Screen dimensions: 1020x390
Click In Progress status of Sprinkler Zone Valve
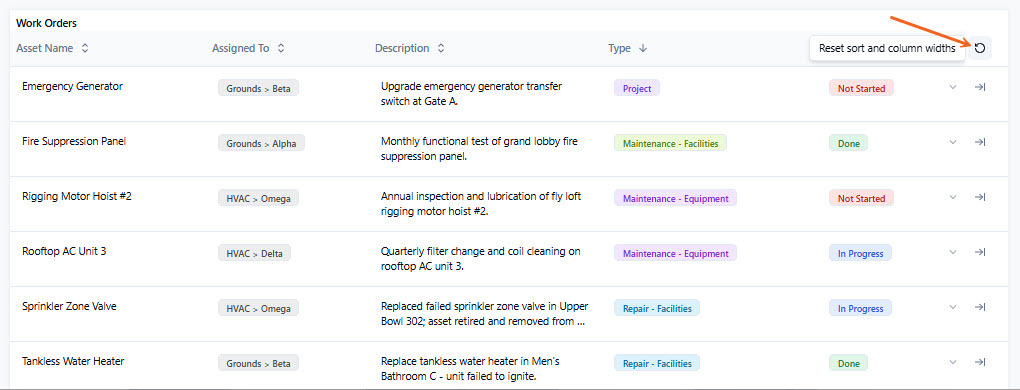tap(860, 309)
